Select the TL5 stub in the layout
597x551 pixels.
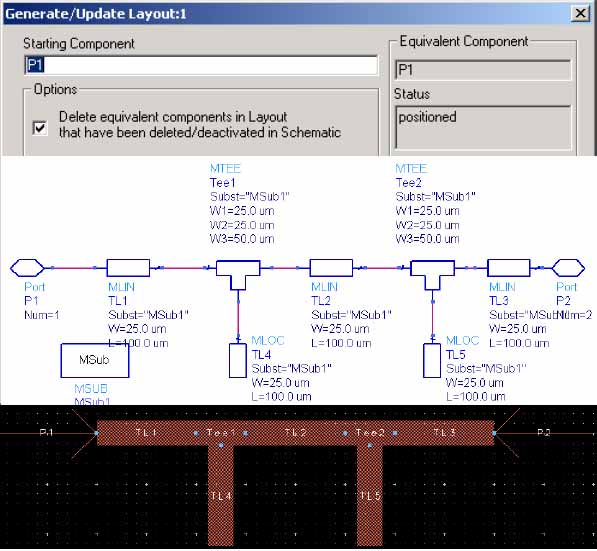pos(370,495)
